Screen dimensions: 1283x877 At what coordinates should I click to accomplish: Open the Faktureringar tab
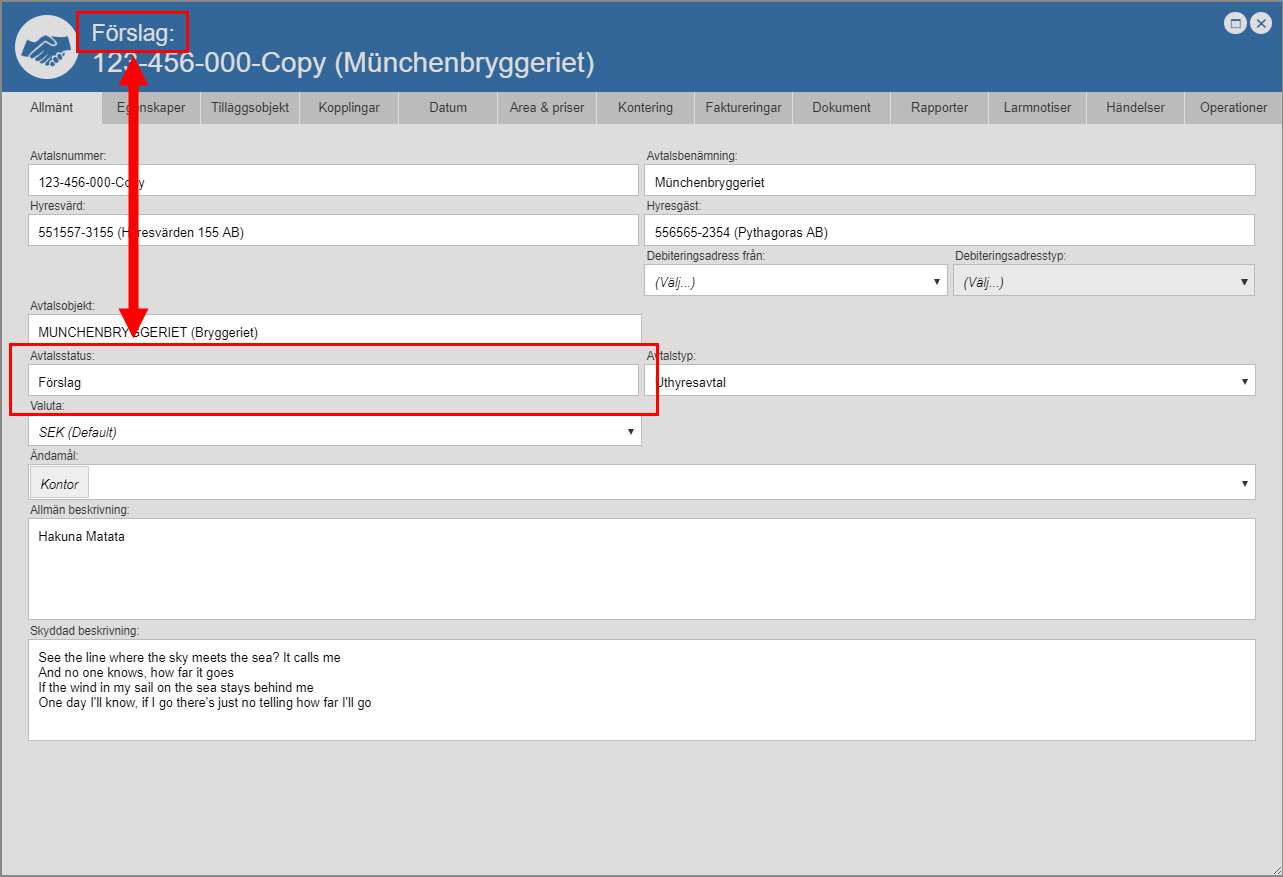coord(744,108)
